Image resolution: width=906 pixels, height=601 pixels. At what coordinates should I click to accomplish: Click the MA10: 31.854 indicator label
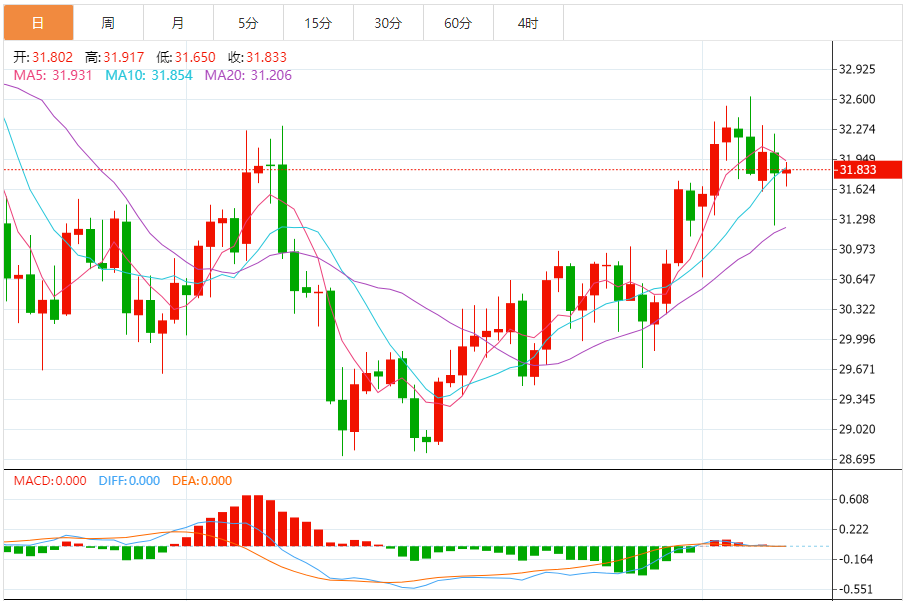pos(149,76)
